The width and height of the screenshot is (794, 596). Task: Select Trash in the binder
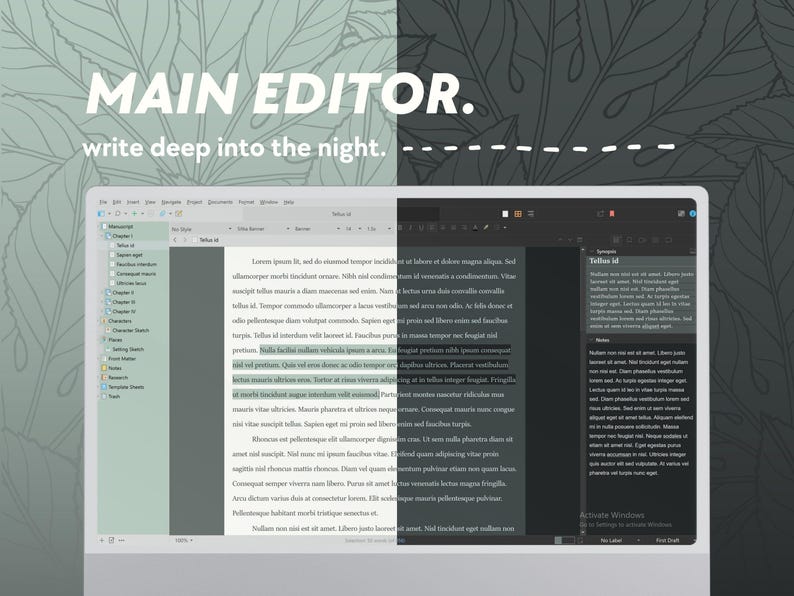click(x=114, y=396)
